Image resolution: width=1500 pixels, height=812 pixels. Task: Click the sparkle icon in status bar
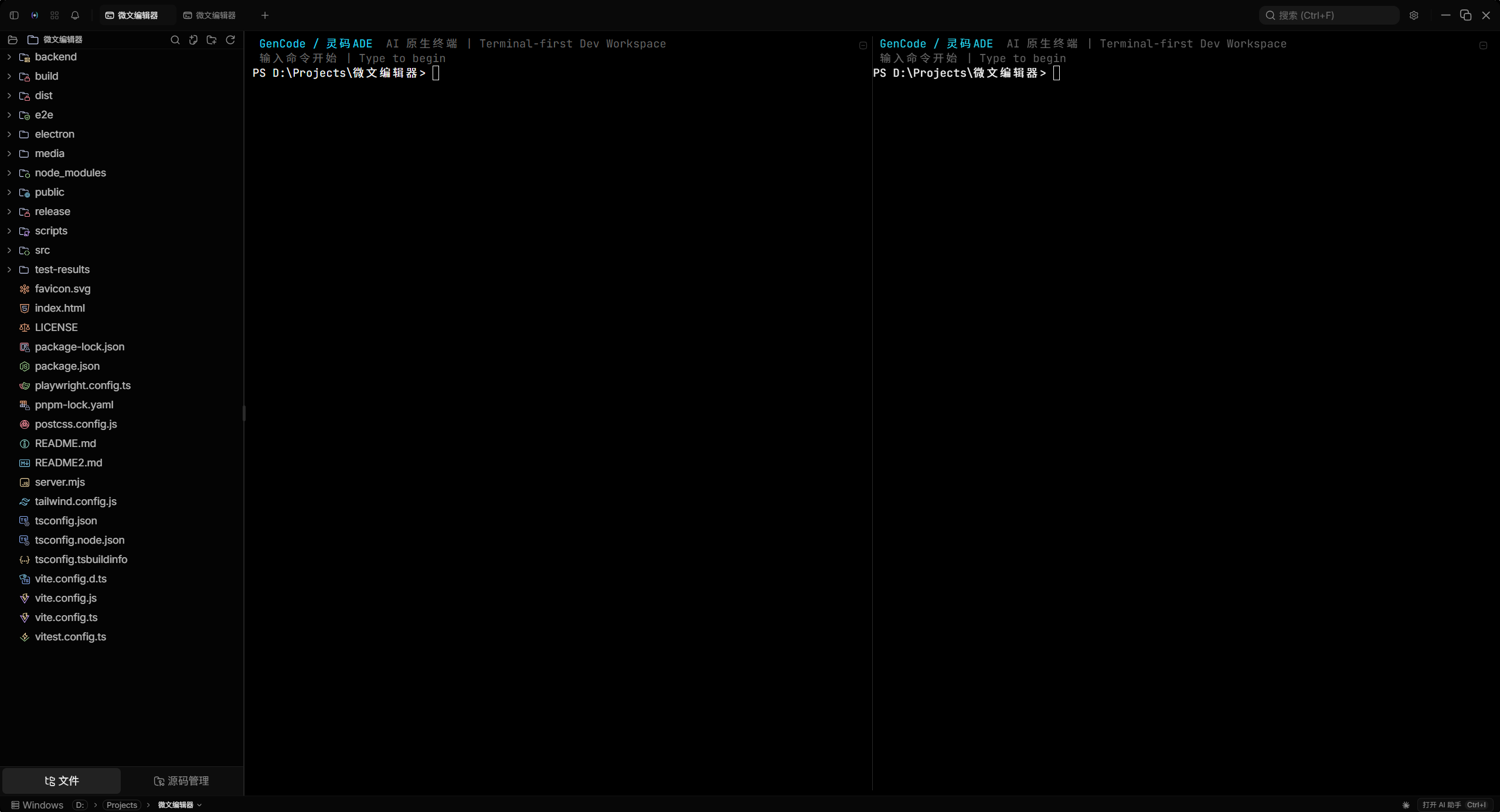pos(1406,805)
